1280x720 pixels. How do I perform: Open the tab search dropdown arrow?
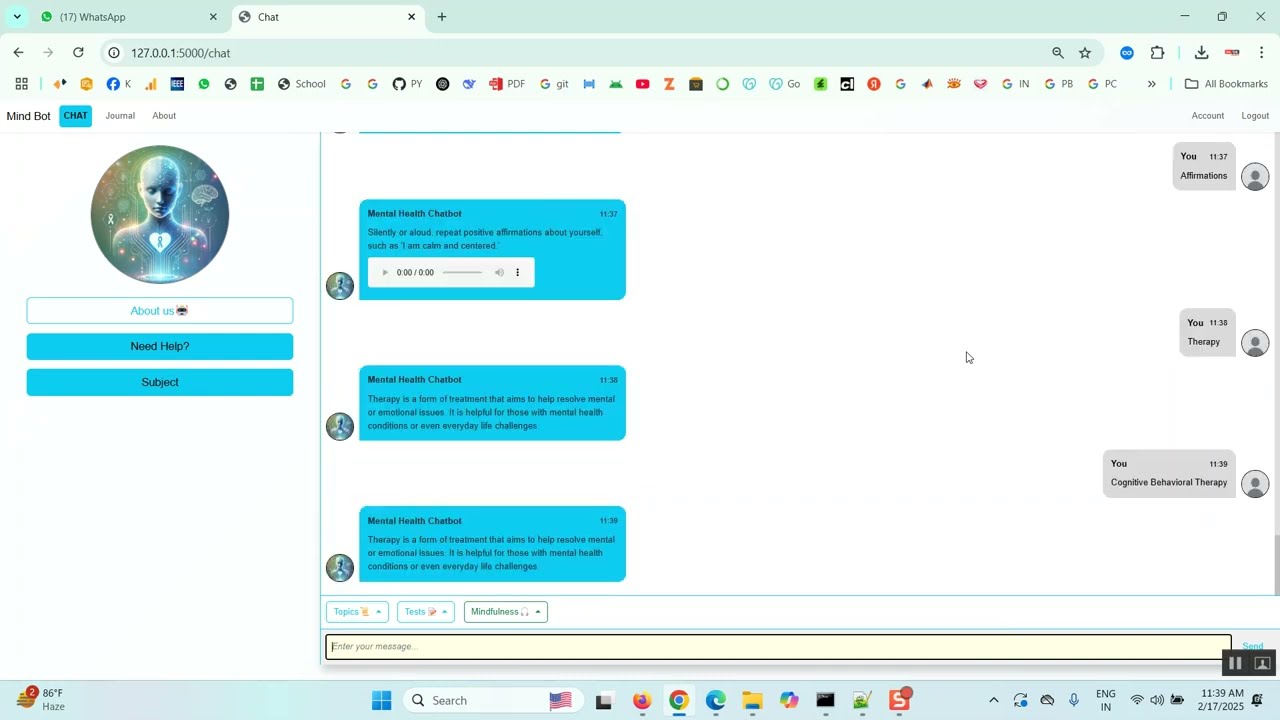click(17, 17)
